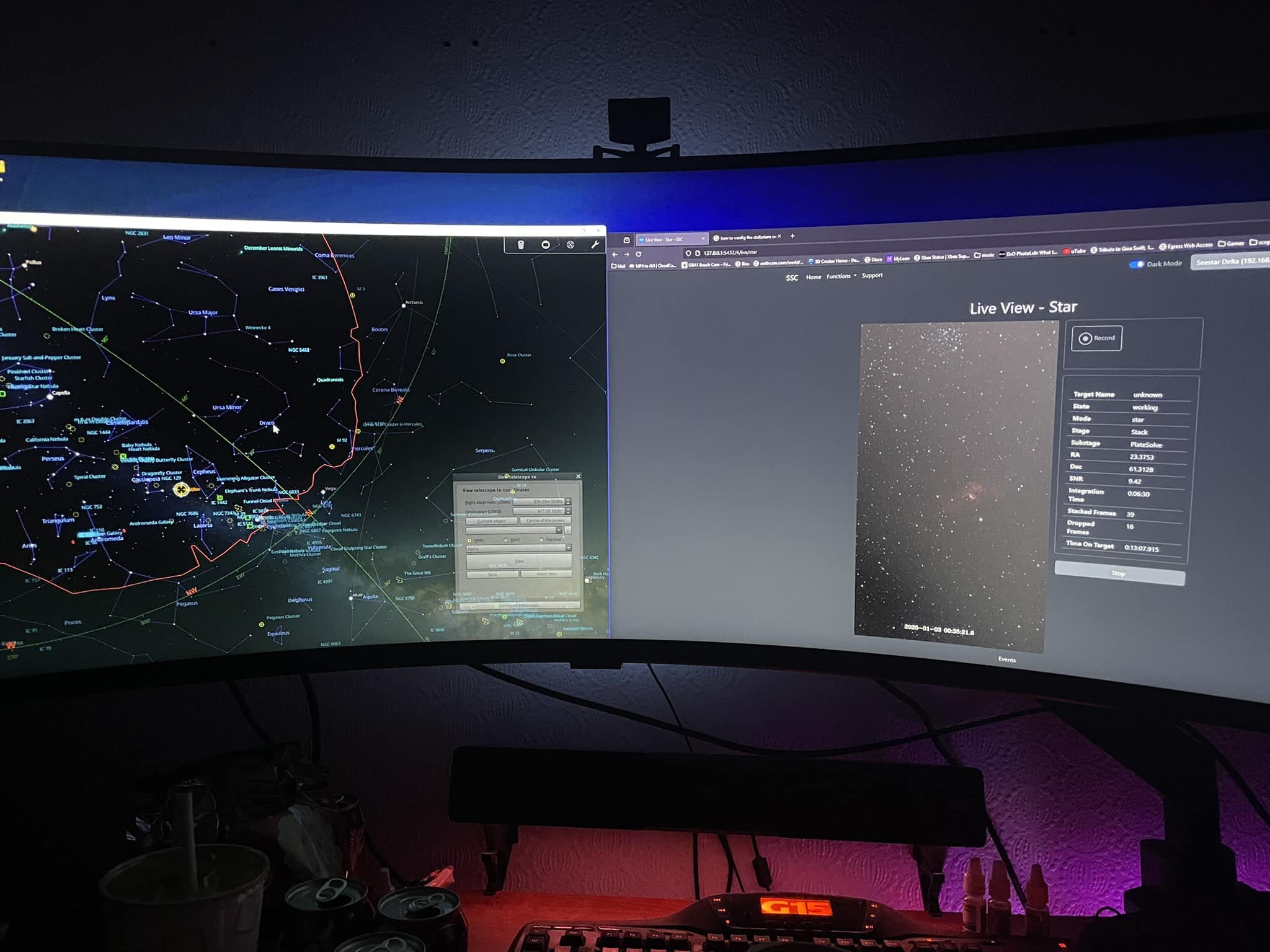Click the small square button beside the combo box
Screen dimensions: 1270x952
pos(568,530)
